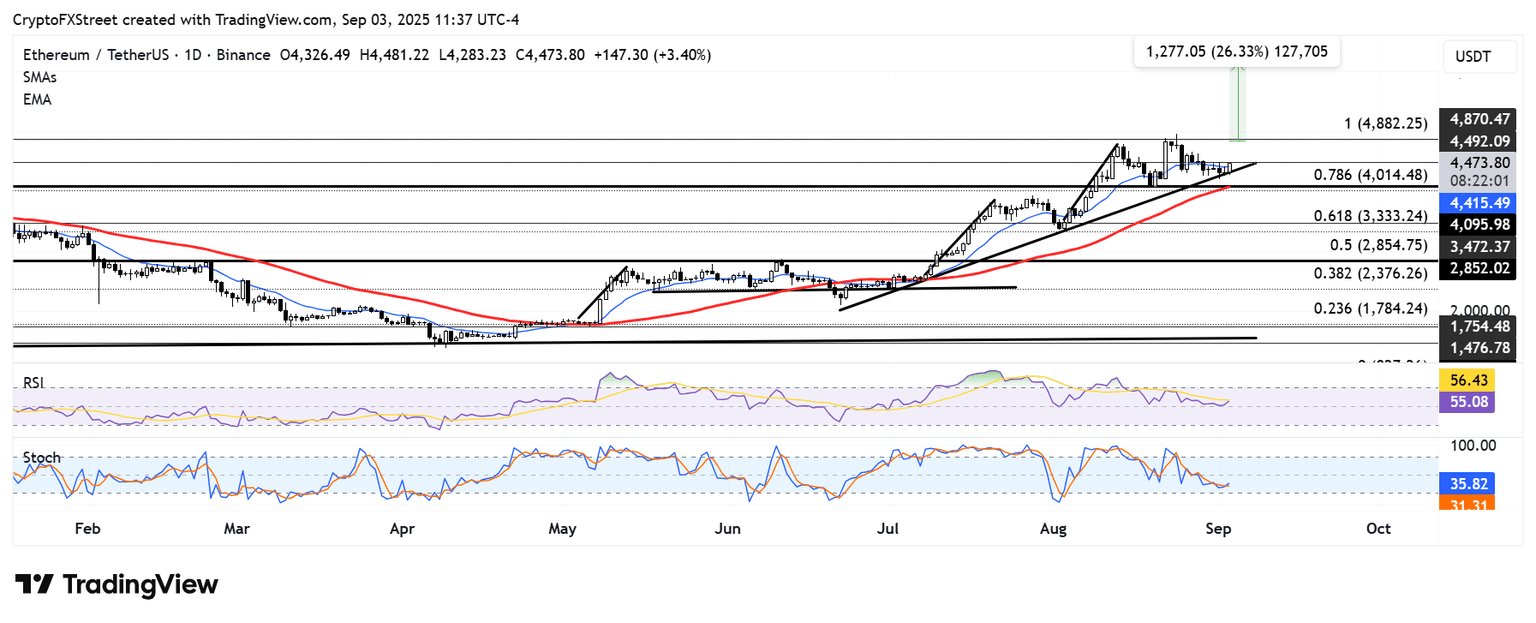Click the green price-range measurement arrow
The image size is (1536, 623).
(1237, 104)
